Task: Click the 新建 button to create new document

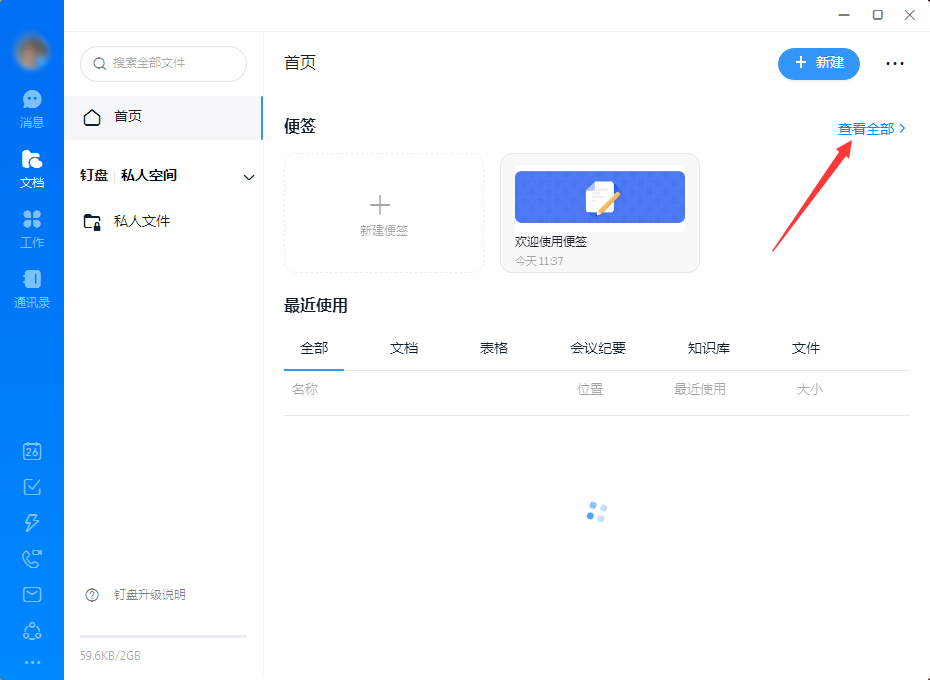Action: coord(818,63)
